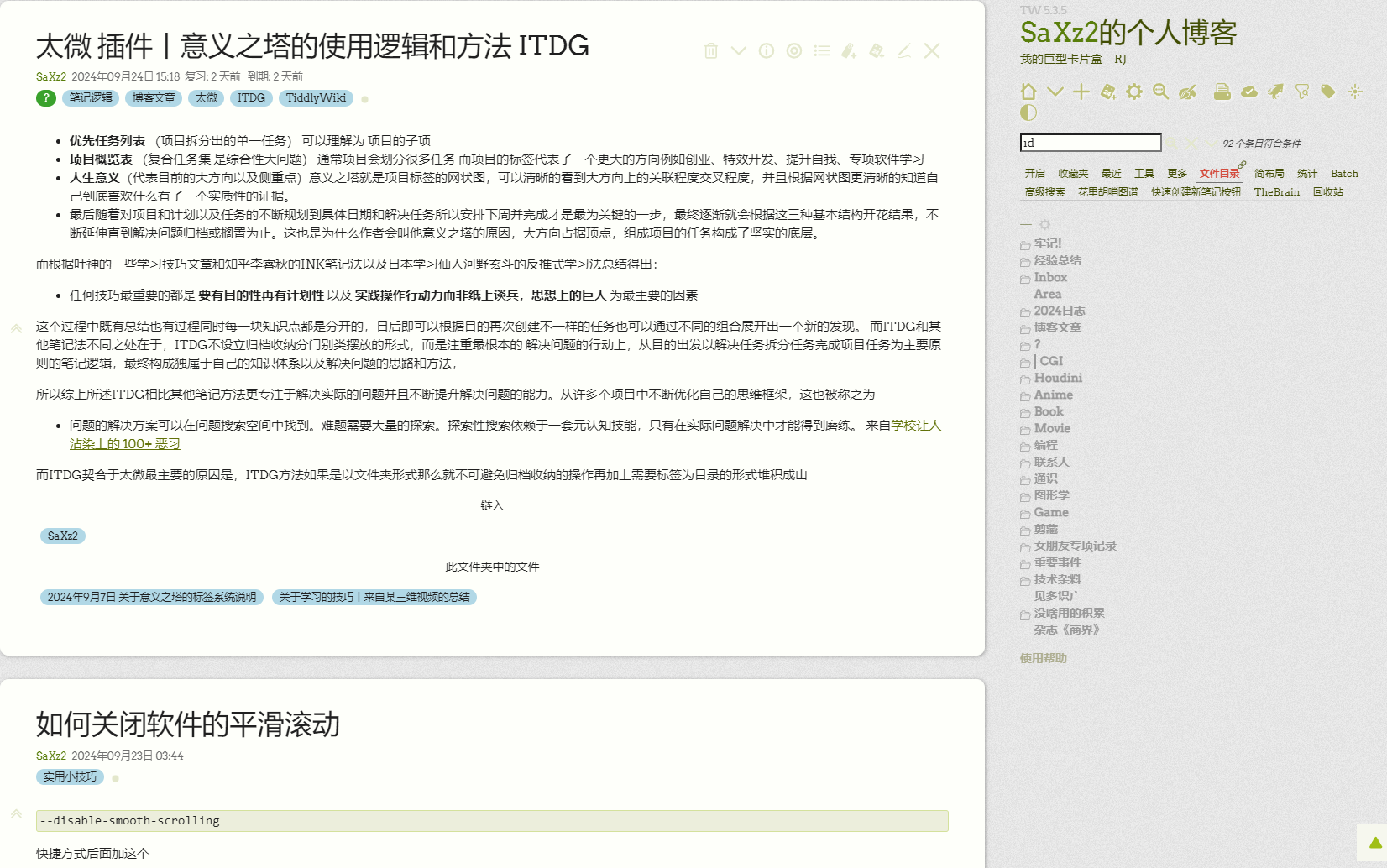This screenshot has height=868, width=1387.
Task: Open the 简布局 sidebar tab
Action: [1269, 174]
